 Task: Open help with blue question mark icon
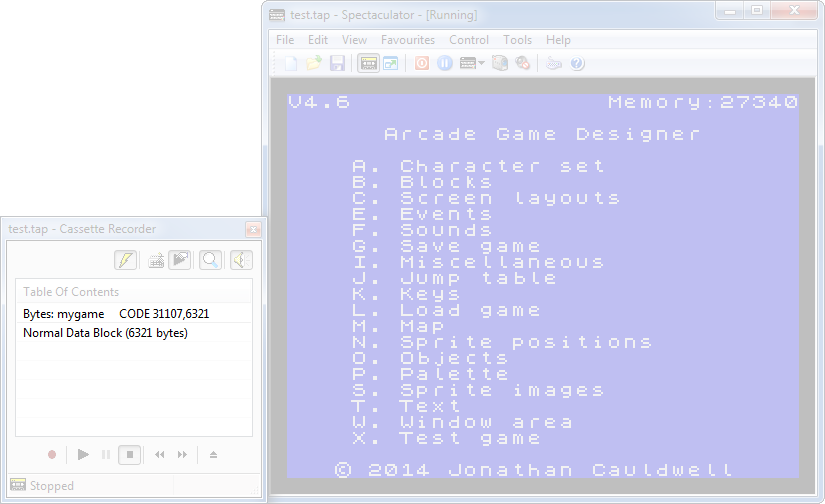tap(577, 64)
